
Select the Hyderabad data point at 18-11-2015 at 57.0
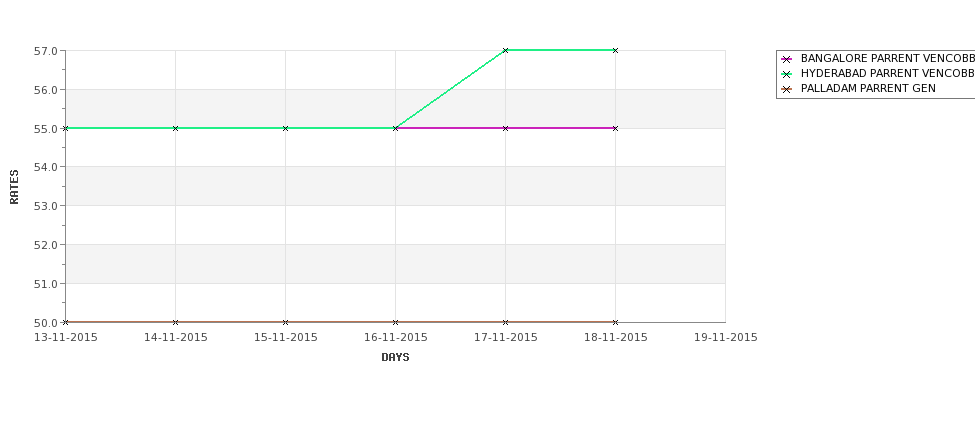pyautogui.click(x=616, y=50)
